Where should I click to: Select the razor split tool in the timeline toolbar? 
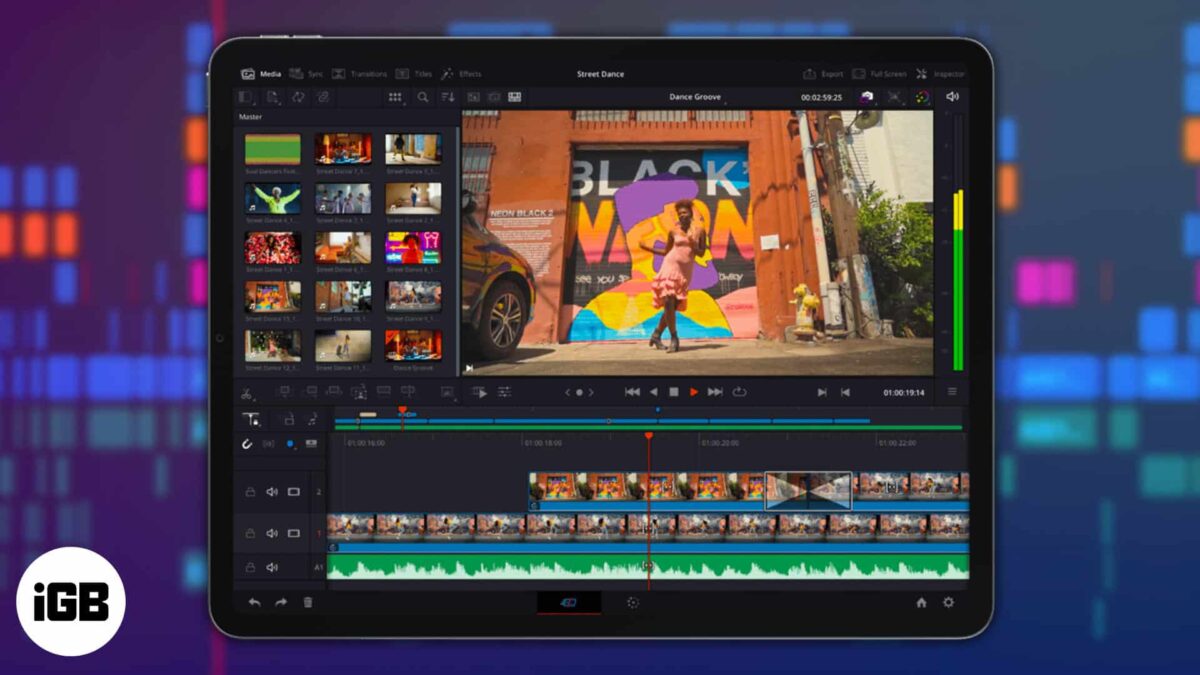pyautogui.click(x=246, y=391)
